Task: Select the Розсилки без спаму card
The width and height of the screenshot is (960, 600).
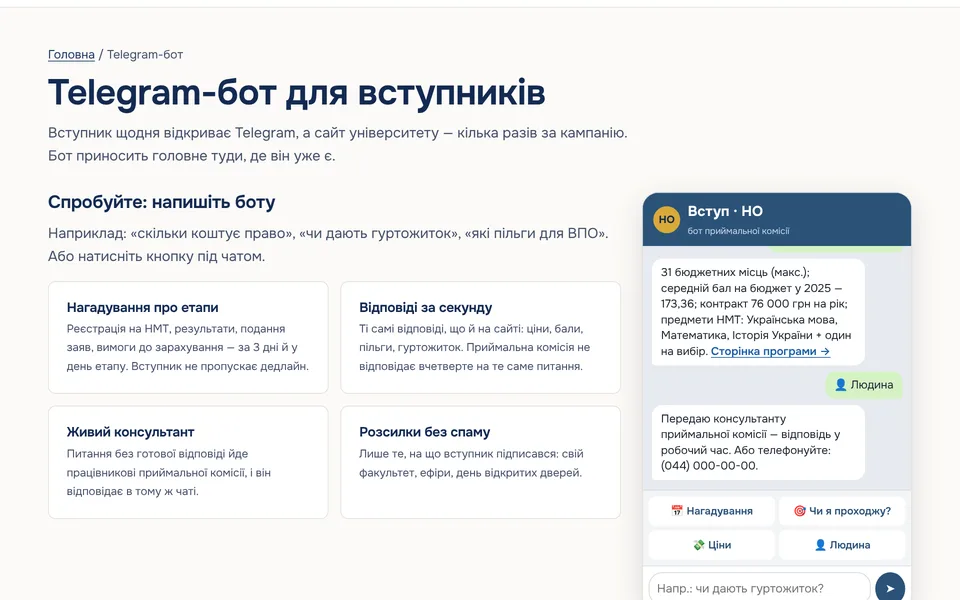Action: click(481, 462)
